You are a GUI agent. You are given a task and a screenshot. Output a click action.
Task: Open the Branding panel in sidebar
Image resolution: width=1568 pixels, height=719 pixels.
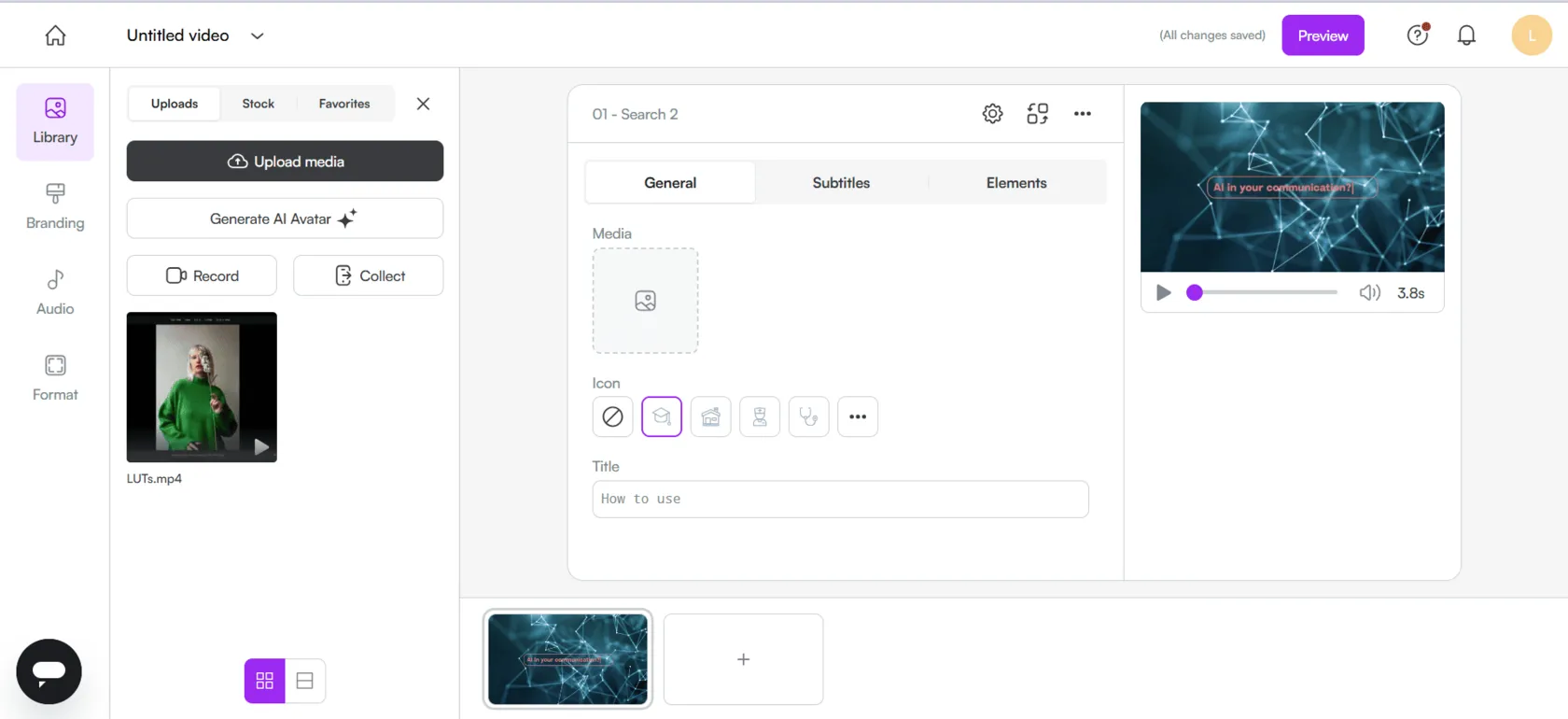[x=55, y=206]
